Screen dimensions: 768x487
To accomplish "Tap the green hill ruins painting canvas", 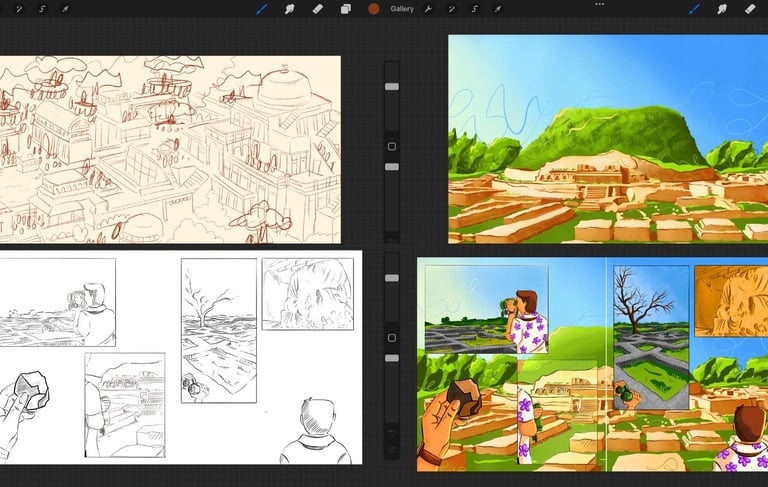I will pos(608,139).
